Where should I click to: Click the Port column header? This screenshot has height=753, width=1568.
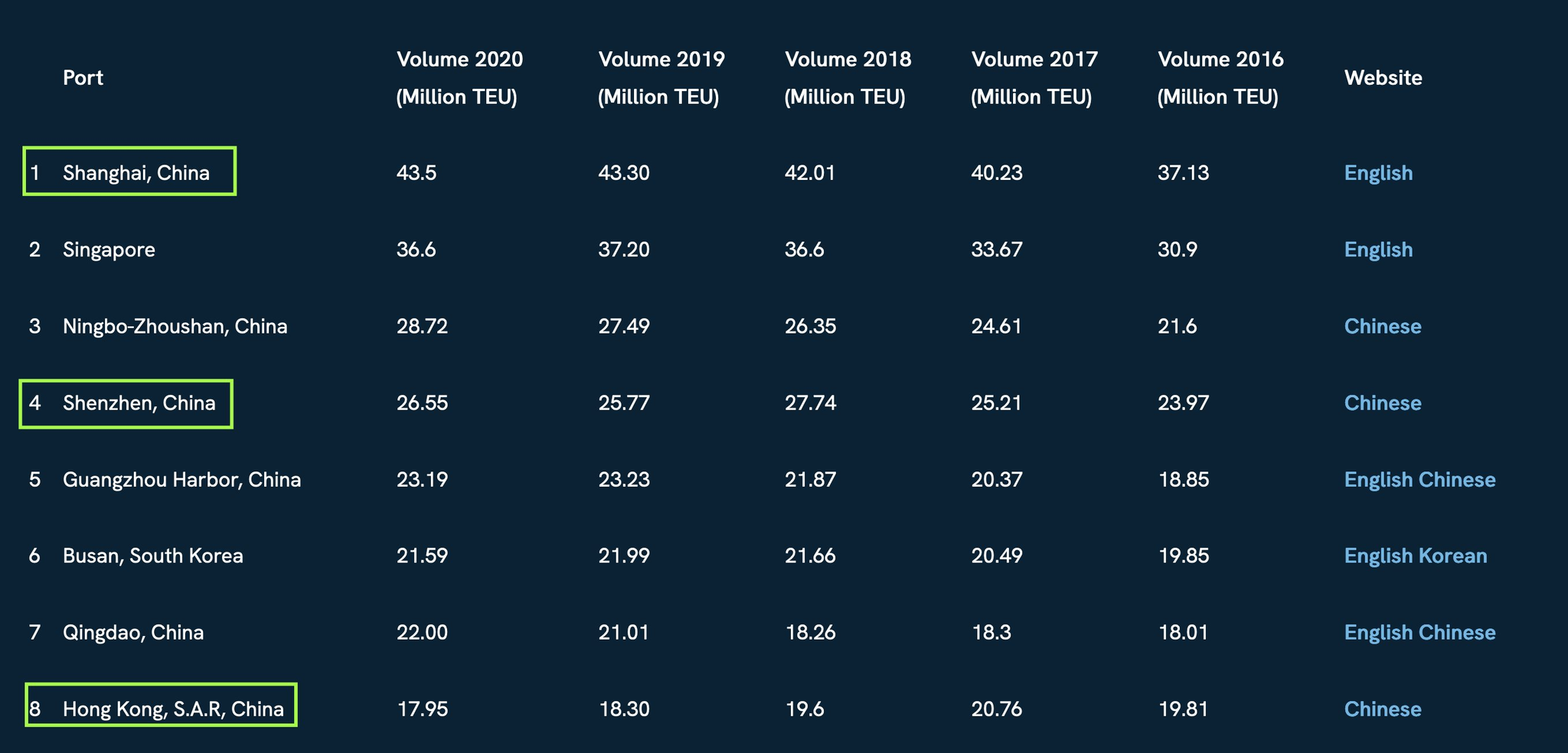[x=83, y=77]
